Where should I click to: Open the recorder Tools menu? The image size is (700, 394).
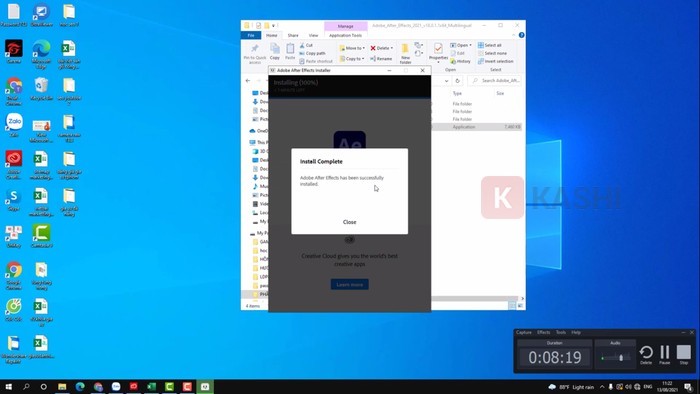(x=561, y=332)
